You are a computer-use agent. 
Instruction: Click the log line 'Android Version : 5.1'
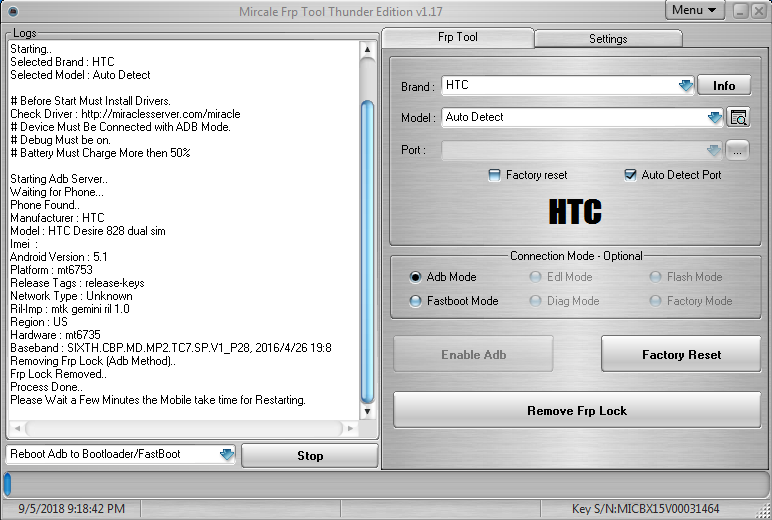tap(59, 257)
